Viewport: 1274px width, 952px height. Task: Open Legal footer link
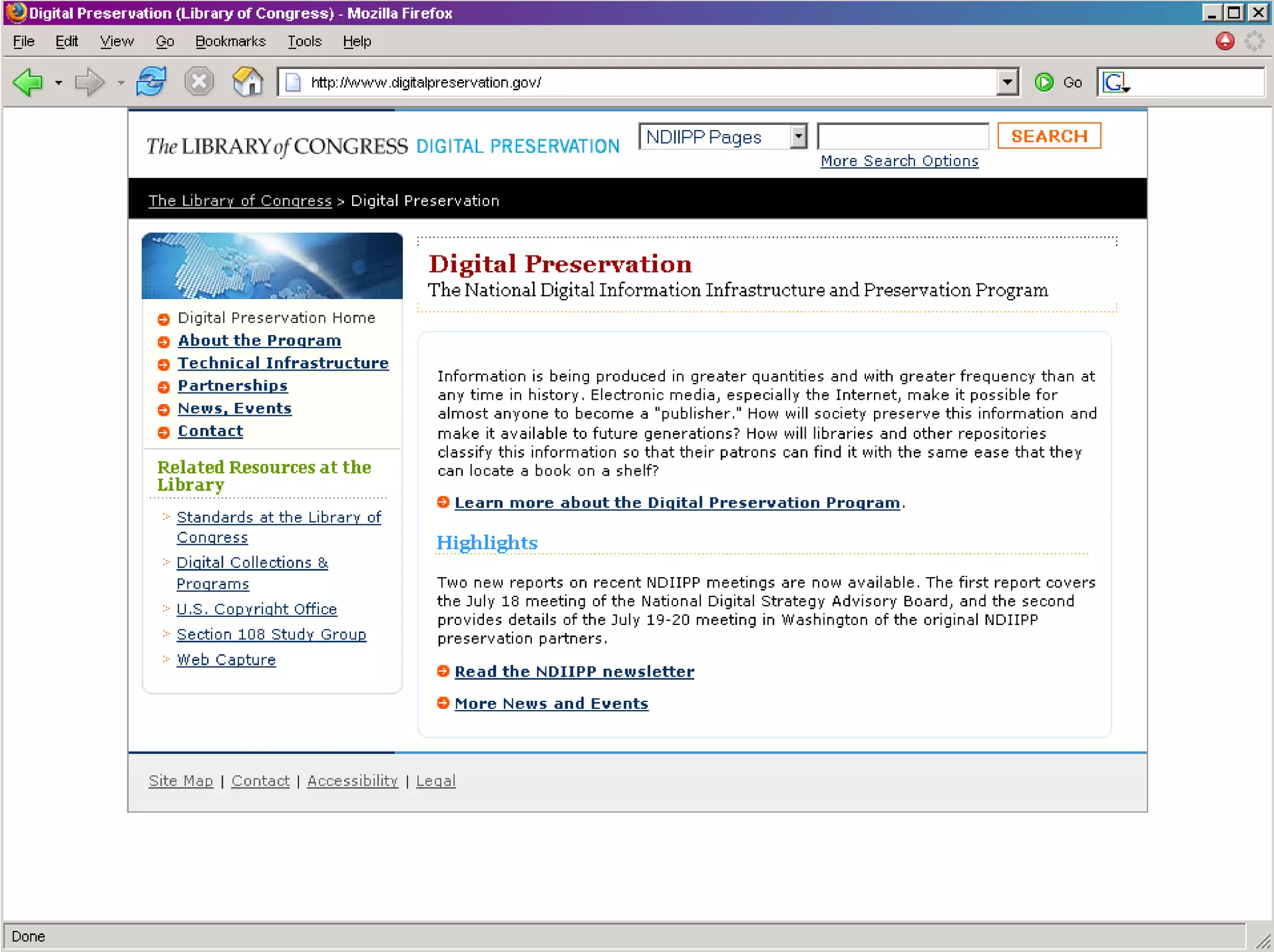click(x=435, y=781)
